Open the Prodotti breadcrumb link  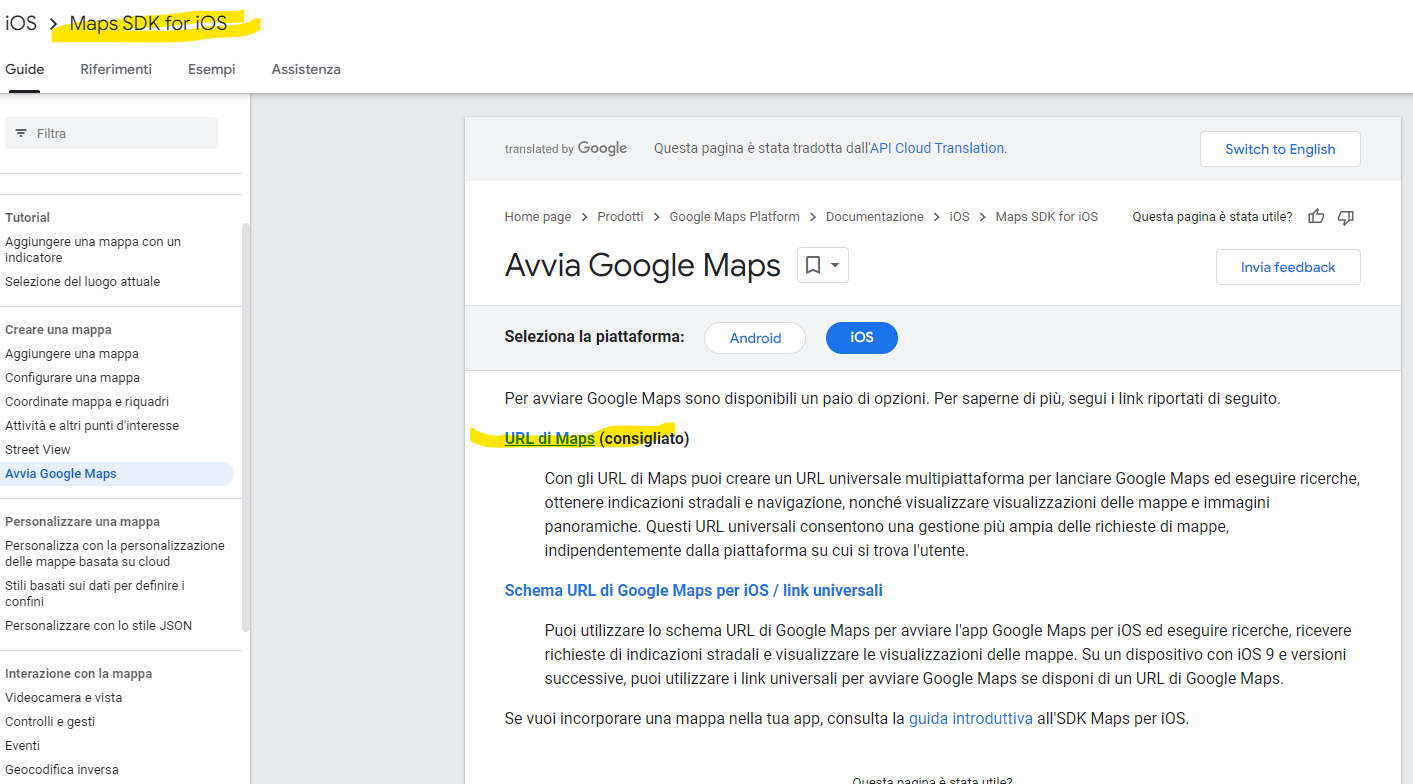click(x=621, y=217)
